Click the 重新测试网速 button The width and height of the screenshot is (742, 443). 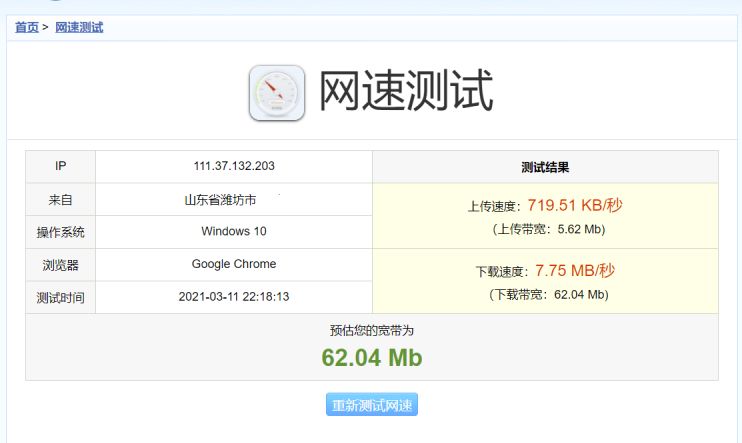pos(371,405)
